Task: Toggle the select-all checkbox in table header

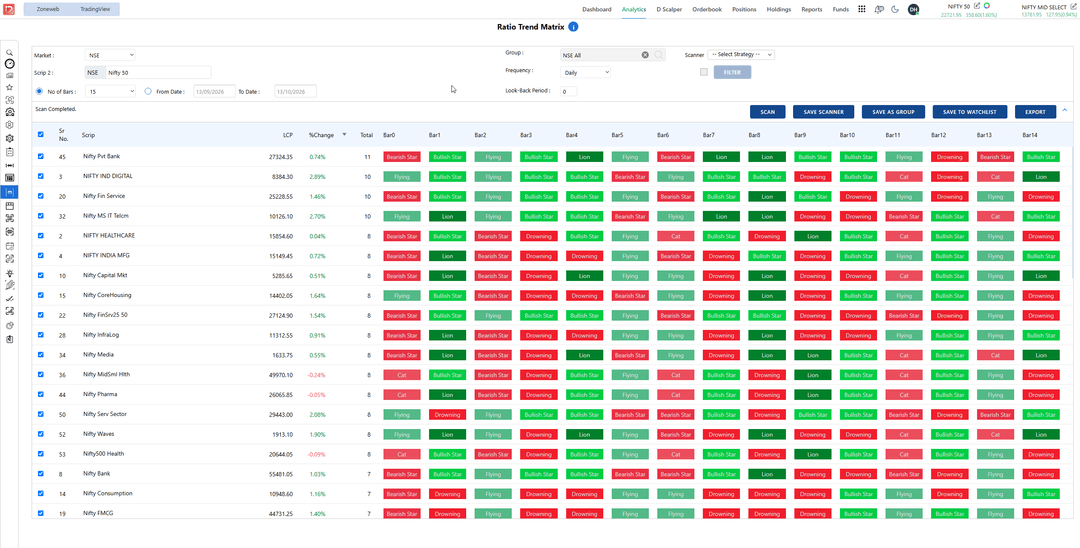Action: (40, 135)
